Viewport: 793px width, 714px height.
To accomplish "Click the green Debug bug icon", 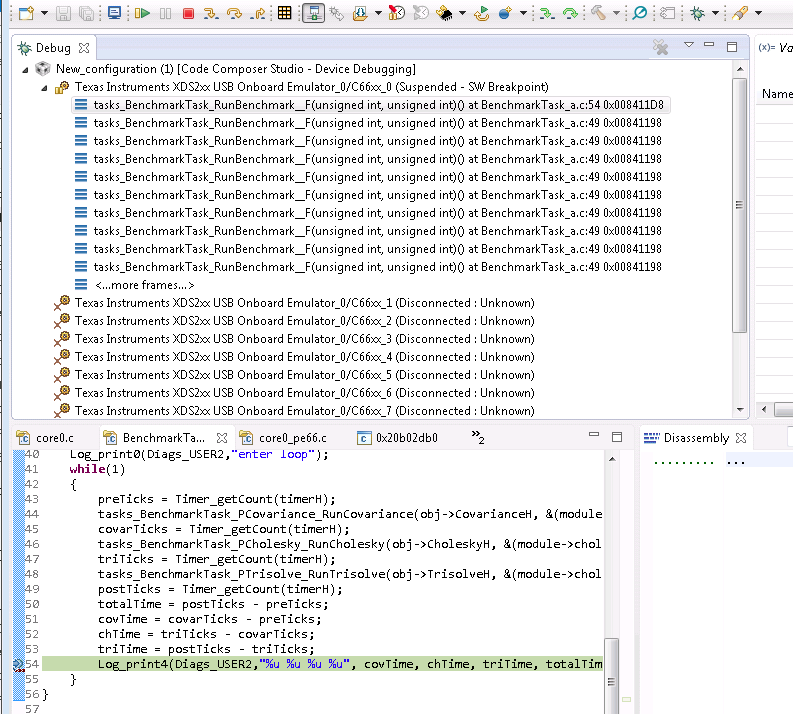I will pos(697,13).
